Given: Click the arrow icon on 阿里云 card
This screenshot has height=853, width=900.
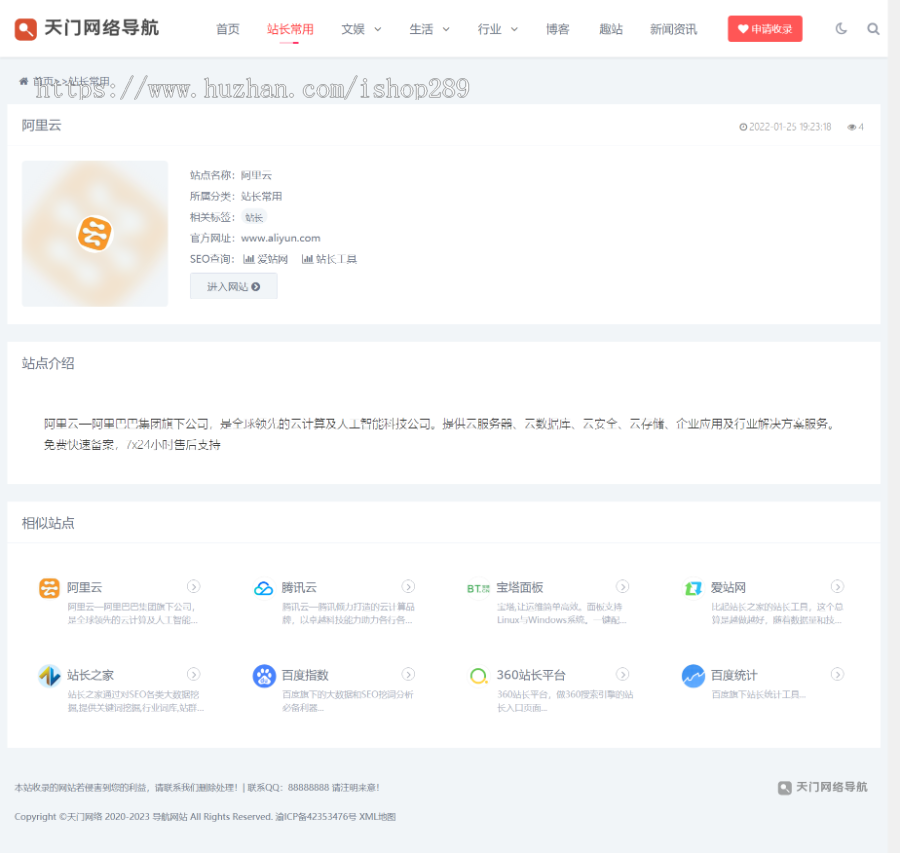Looking at the screenshot, I should pos(193,586).
